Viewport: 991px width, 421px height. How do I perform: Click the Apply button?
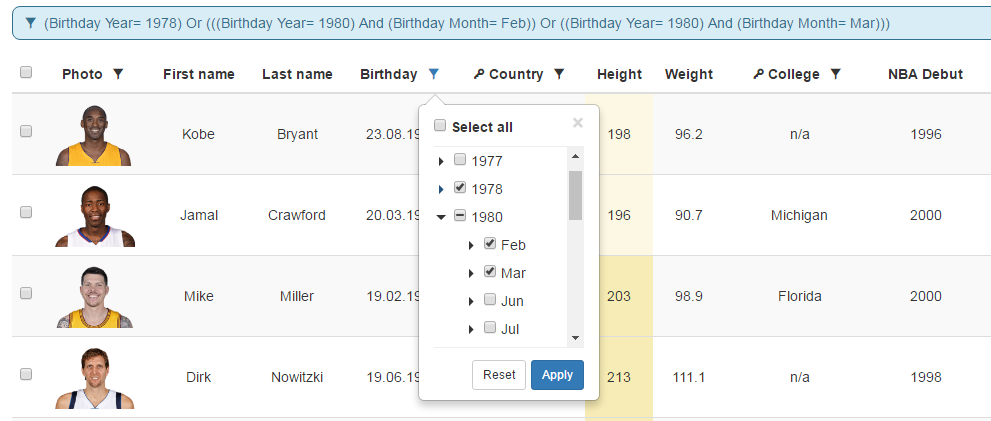click(x=557, y=375)
